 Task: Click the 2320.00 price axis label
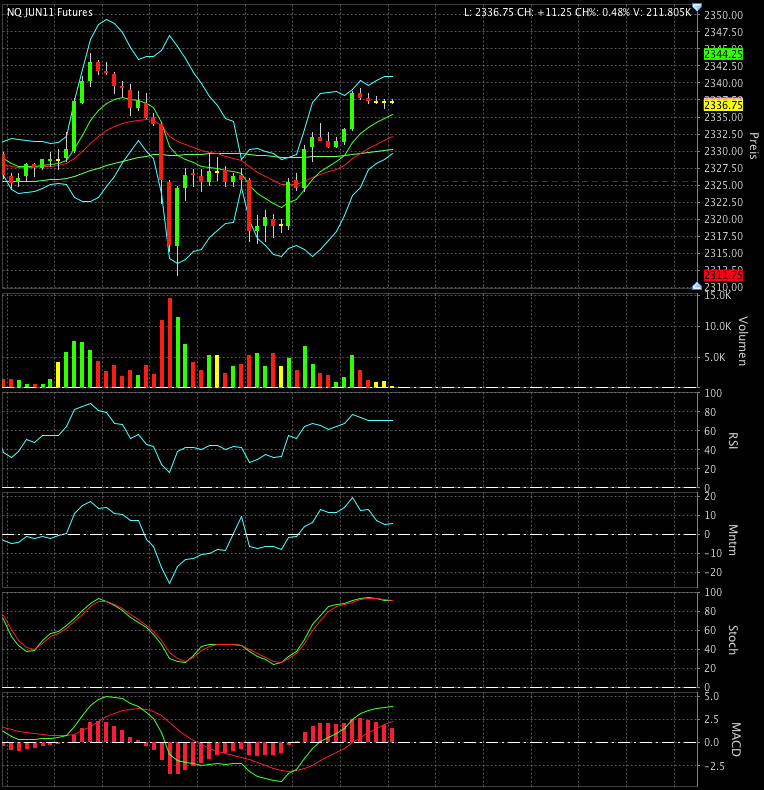pos(723,219)
